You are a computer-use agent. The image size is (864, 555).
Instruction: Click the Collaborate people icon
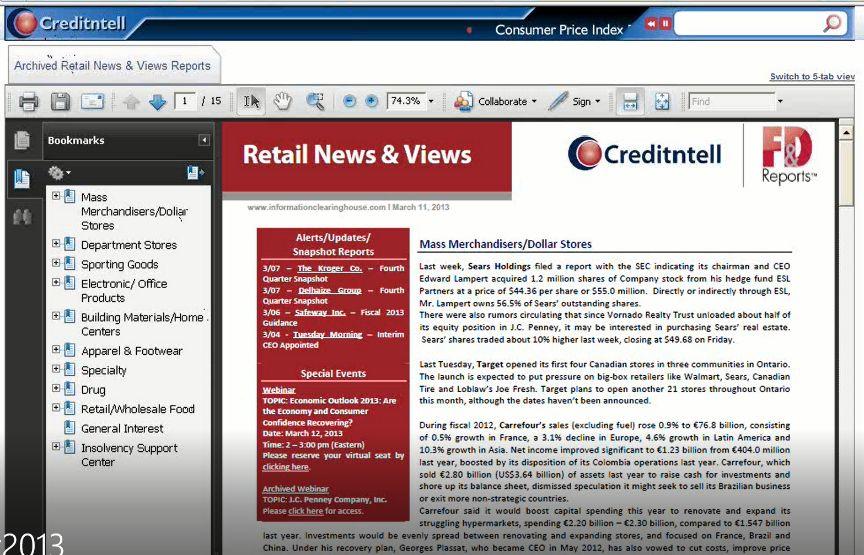[463, 101]
